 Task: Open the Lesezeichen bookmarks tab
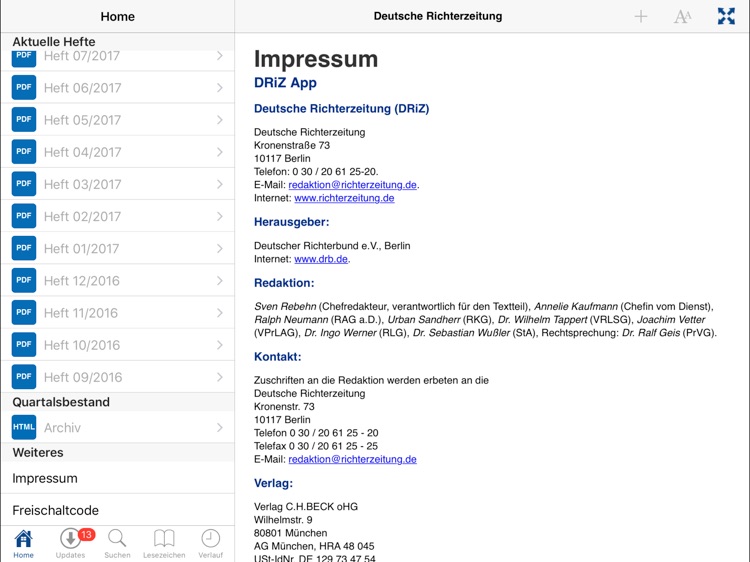[x=164, y=544]
